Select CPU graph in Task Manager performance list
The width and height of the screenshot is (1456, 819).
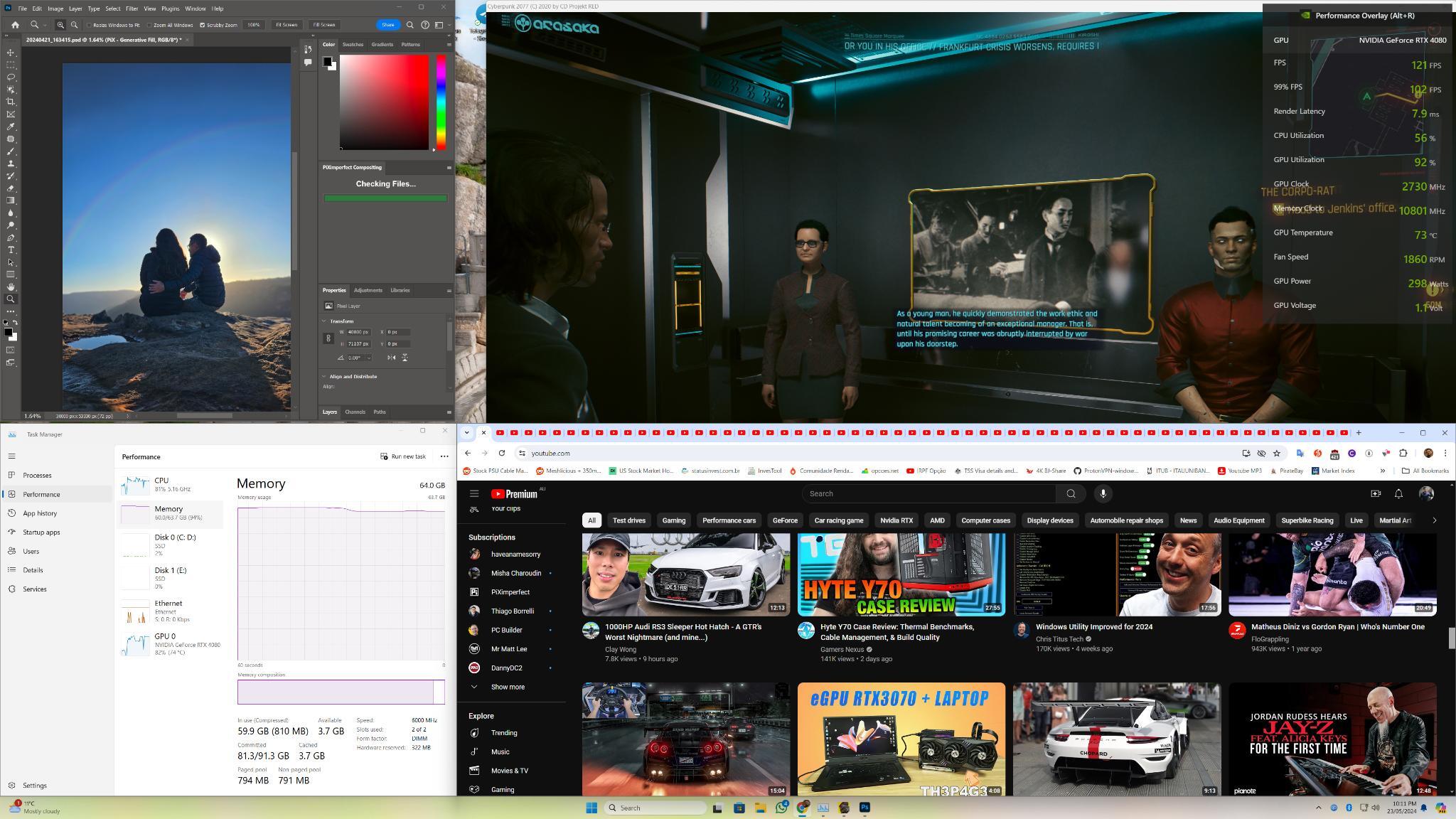(169, 485)
